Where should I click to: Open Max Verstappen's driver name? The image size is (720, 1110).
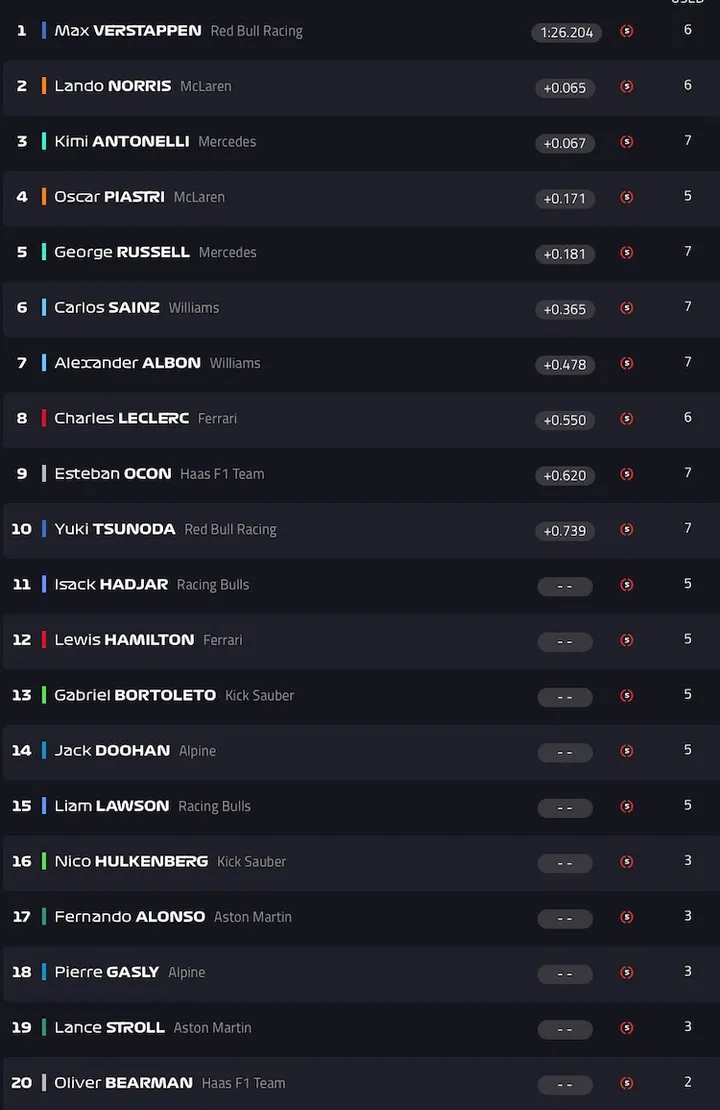127,31
